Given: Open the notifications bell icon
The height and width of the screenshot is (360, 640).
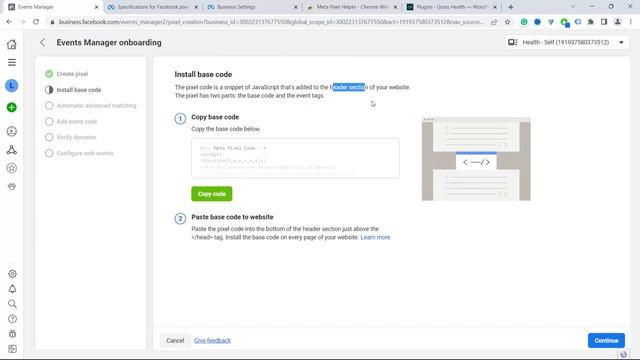Looking at the screenshot, I should [12, 289].
